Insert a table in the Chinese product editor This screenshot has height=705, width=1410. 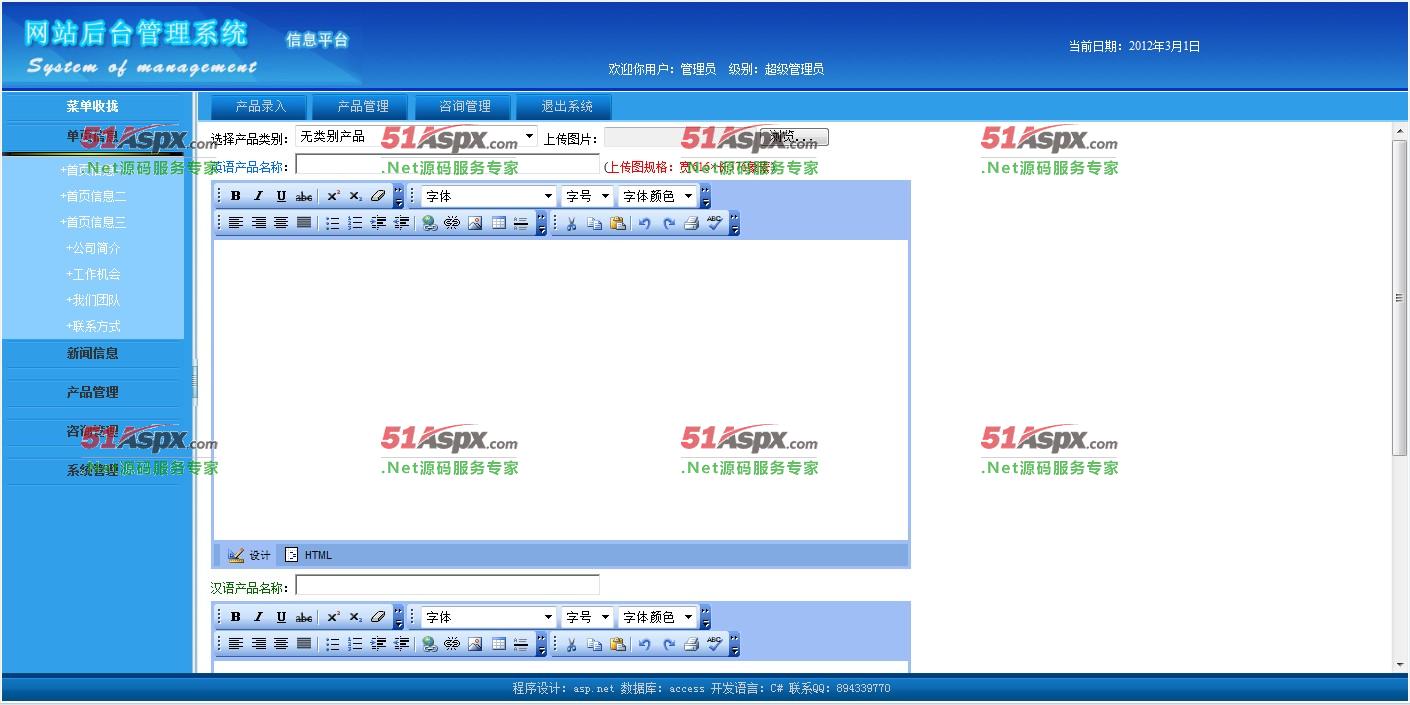point(498,644)
